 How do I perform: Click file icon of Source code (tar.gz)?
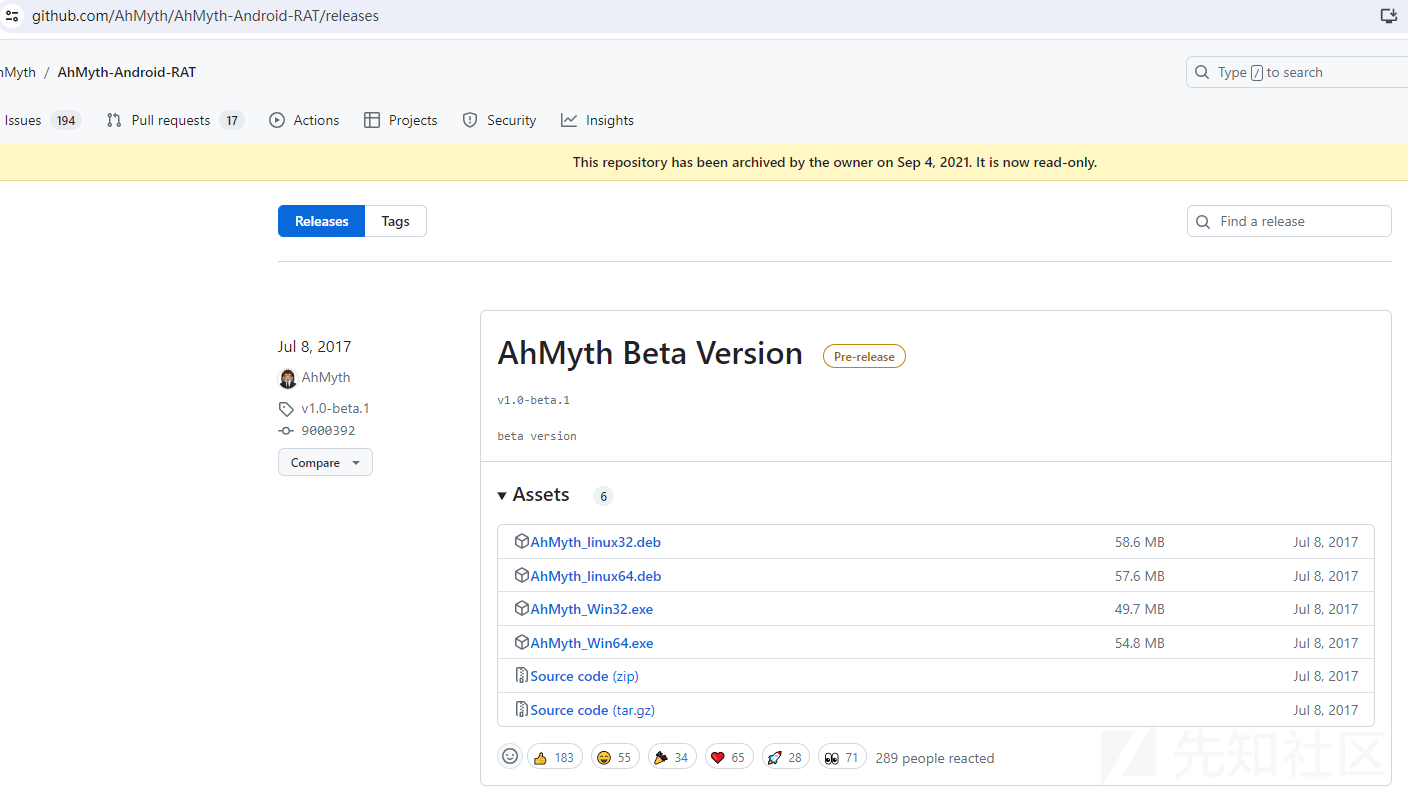tap(522, 709)
